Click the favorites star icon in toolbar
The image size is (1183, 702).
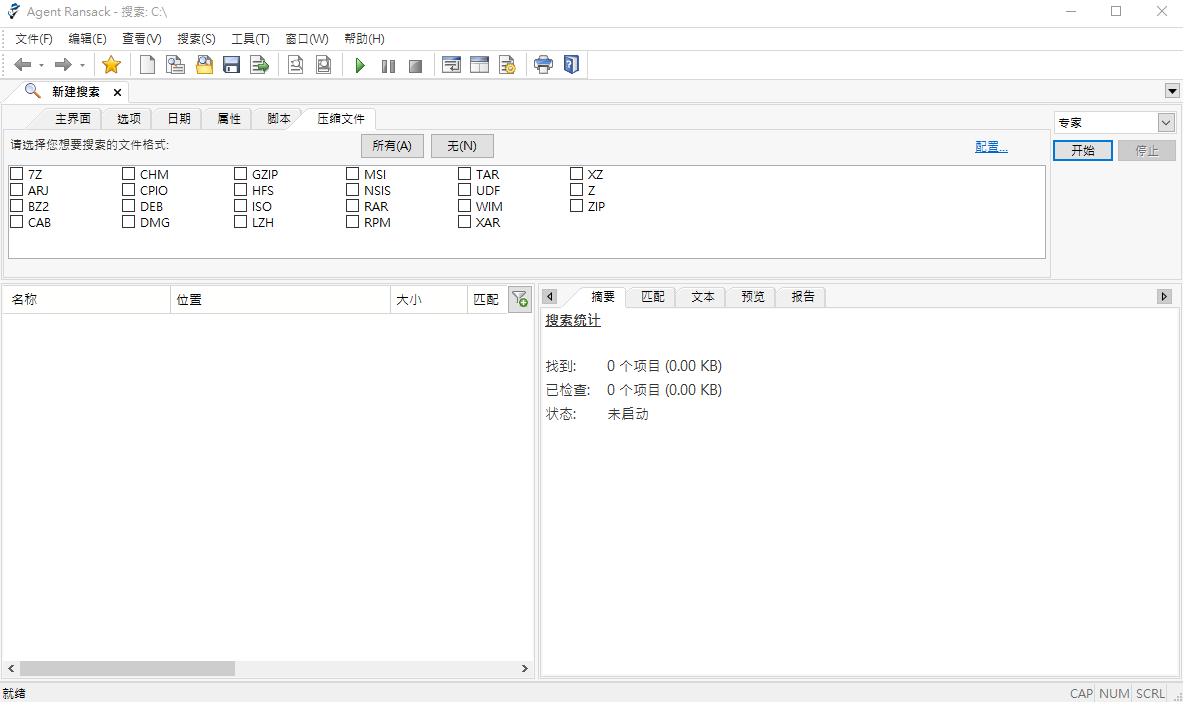[x=111, y=66]
